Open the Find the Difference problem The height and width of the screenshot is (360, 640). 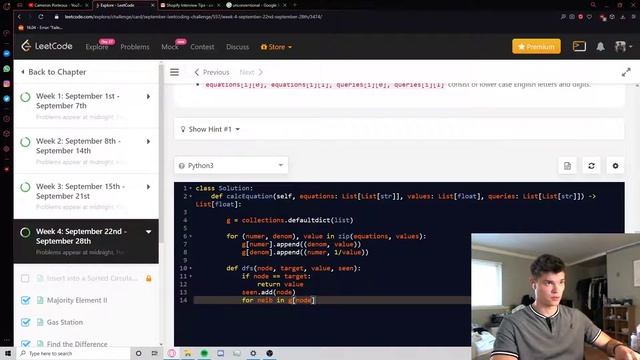[77, 344]
